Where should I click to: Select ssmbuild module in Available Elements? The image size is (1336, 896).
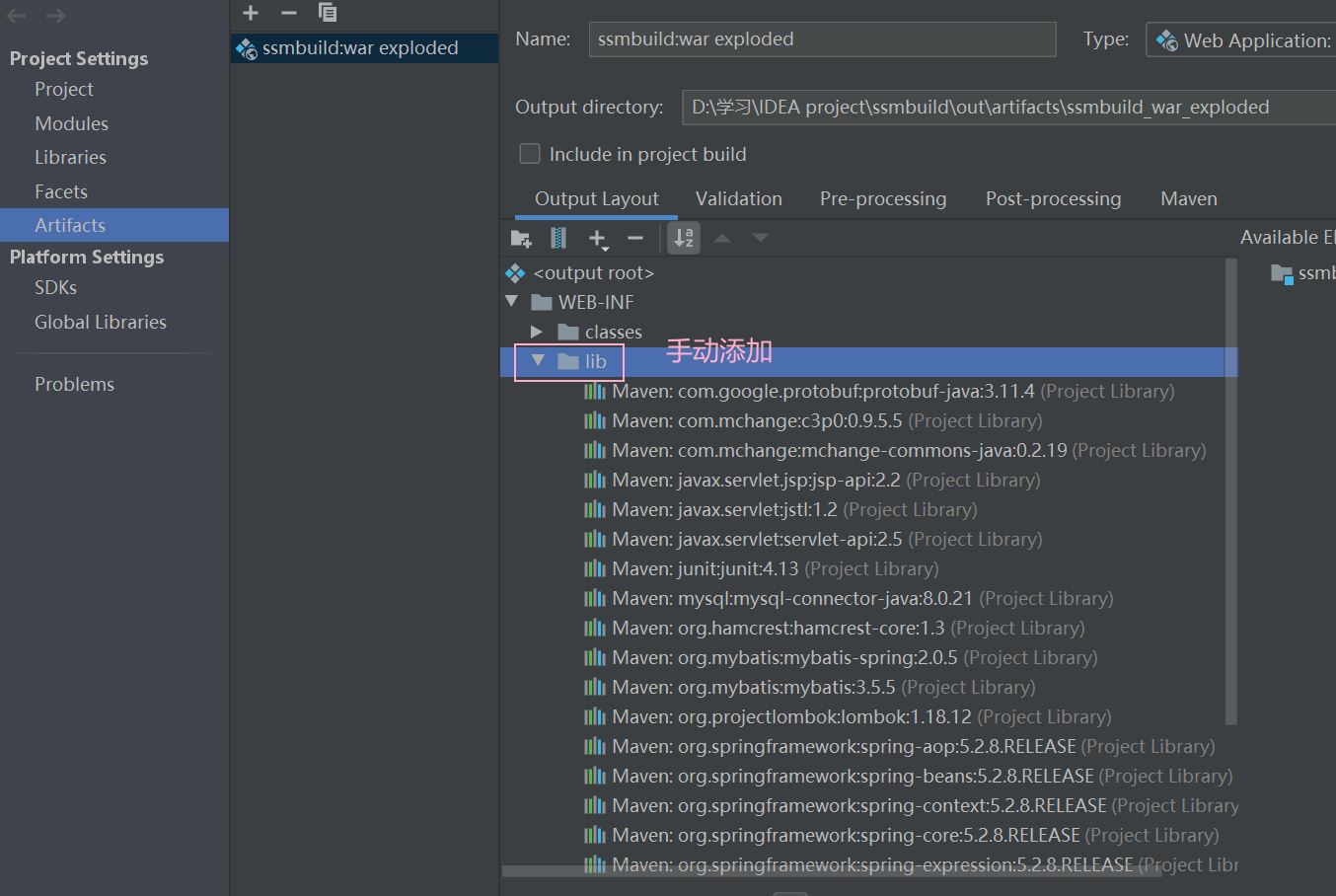[x=1302, y=272]
